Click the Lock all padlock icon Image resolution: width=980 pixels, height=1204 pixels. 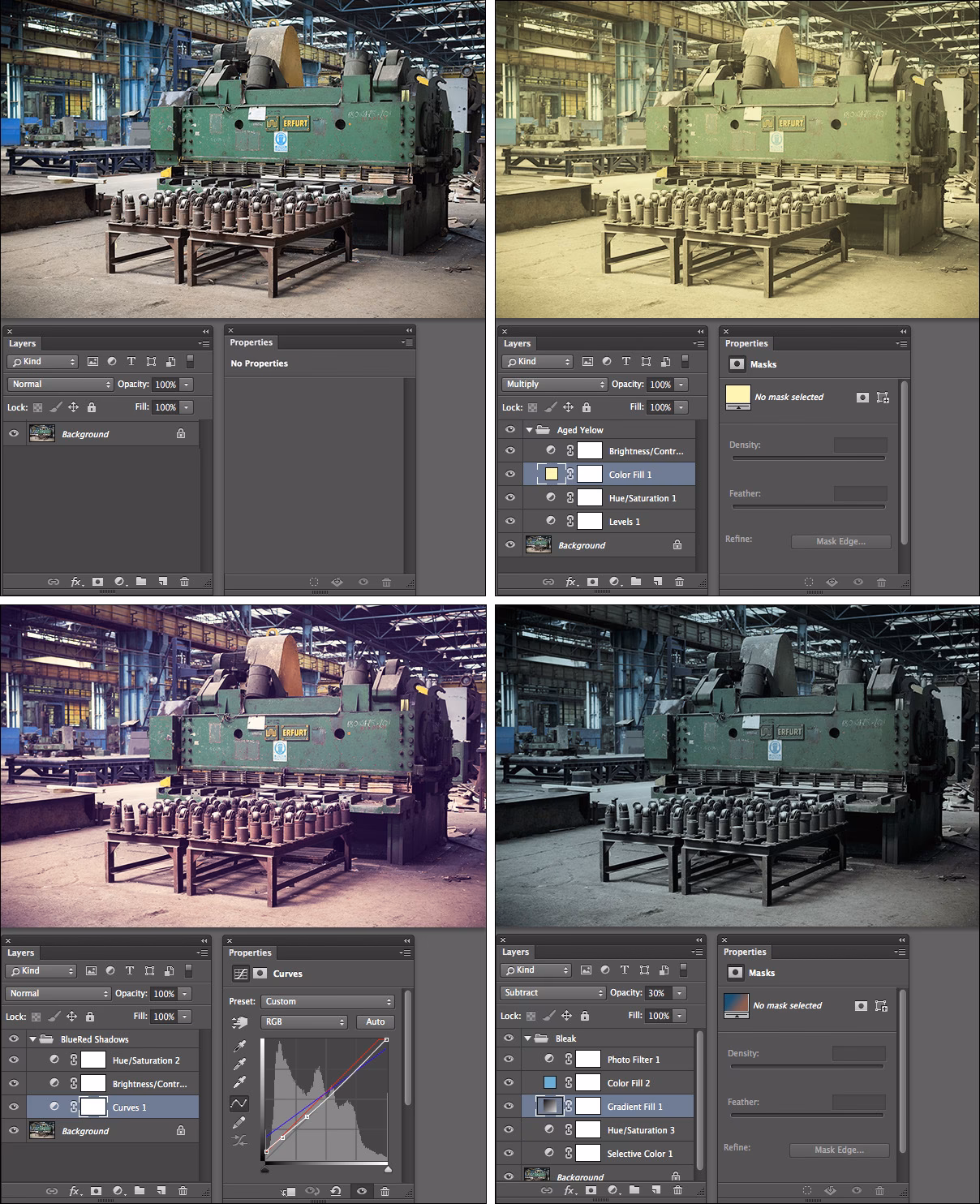(x=92, y=407)
